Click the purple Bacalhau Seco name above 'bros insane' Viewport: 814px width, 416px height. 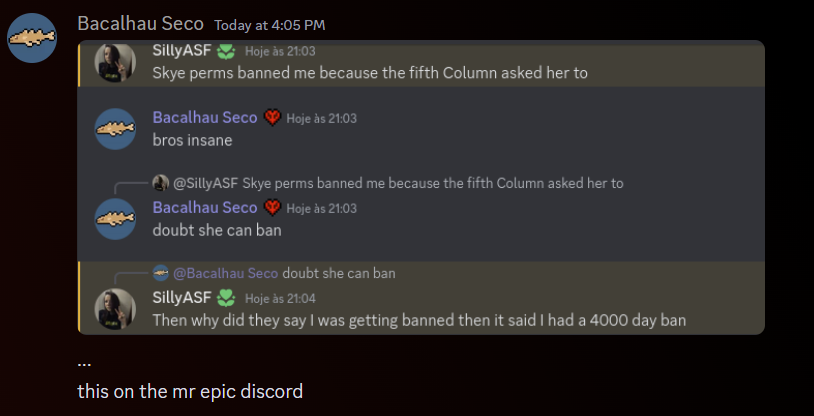[x=205, y=118]
